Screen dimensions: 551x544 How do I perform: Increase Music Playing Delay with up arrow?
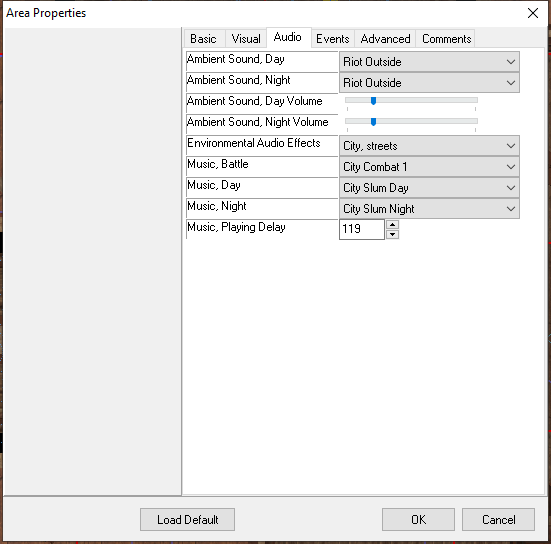(393, 225)
